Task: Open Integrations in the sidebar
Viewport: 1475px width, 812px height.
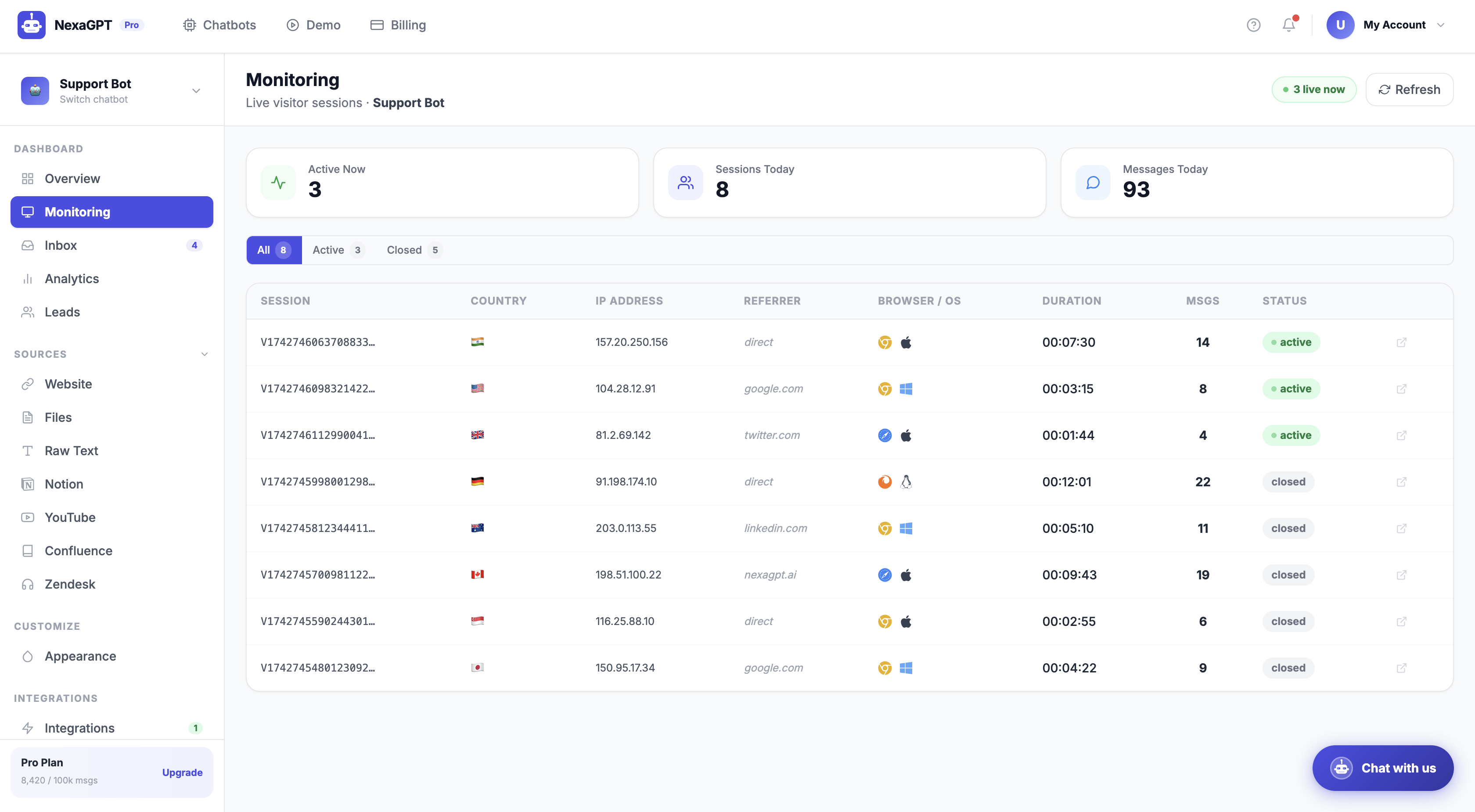Action: coord(112,729)
